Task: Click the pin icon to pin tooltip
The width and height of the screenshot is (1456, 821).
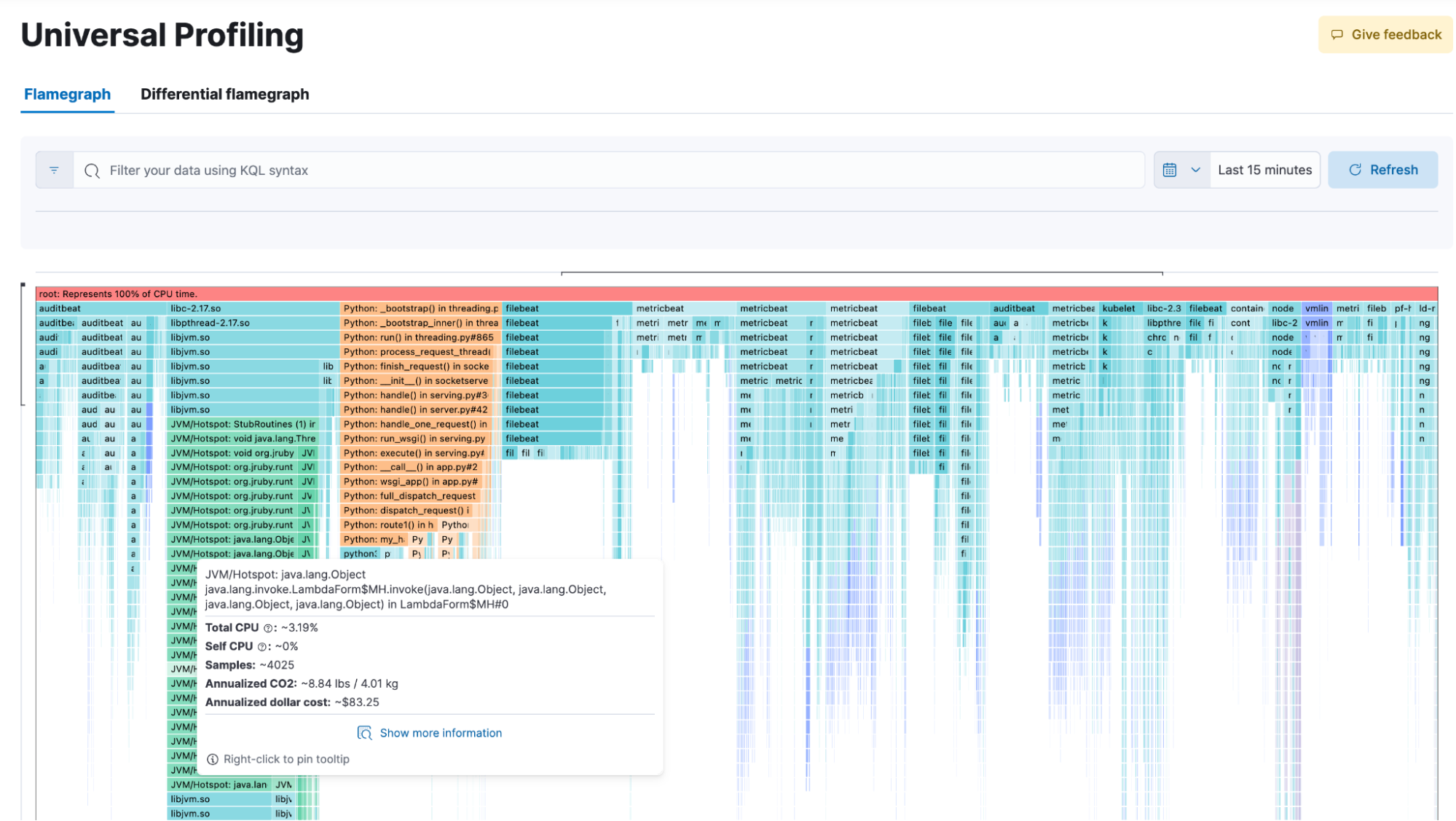Action: tap(211, 759)
